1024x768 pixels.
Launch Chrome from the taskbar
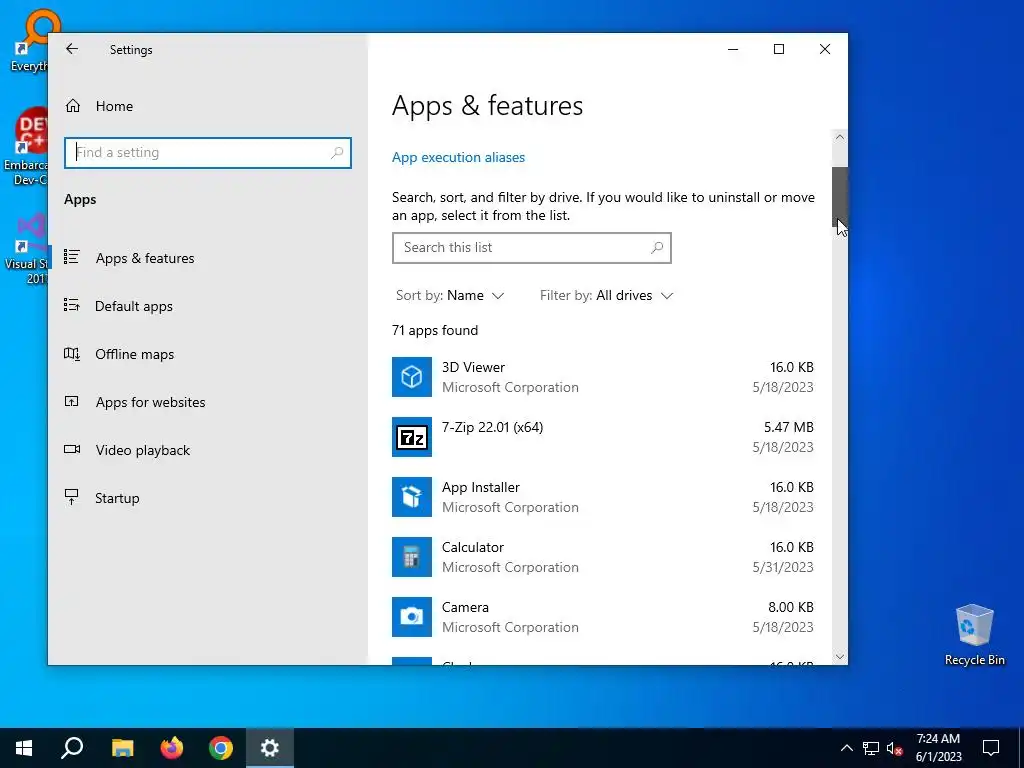click(221, 748)
